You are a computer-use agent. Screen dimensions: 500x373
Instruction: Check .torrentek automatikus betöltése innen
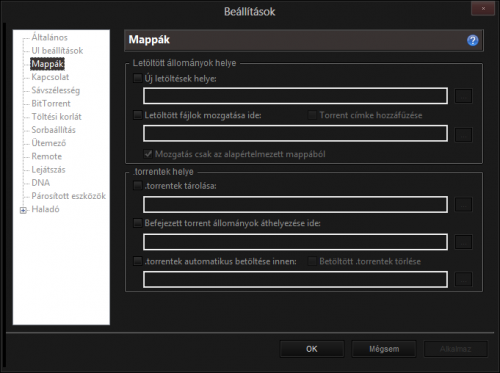(x=137, y=261)
